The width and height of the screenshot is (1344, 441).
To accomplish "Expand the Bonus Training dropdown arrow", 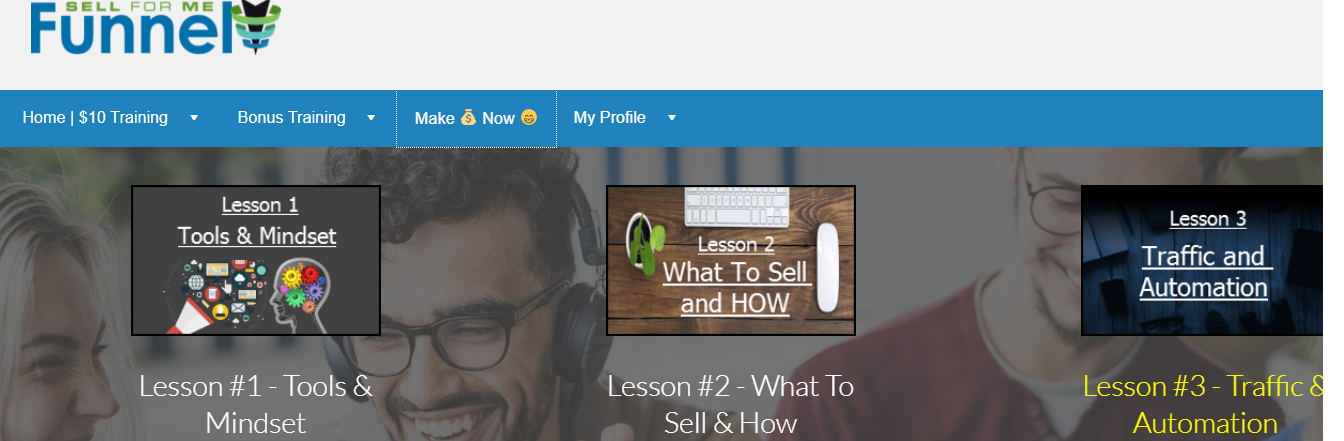I will point(371,118).
